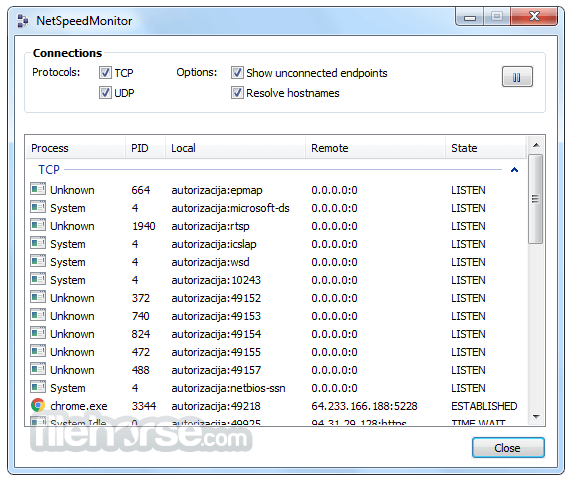Select the autorizacija:netbios-ssn local address
Image resolution: width=573 pixels, height=482 pixels.
(x=228, y=388)
